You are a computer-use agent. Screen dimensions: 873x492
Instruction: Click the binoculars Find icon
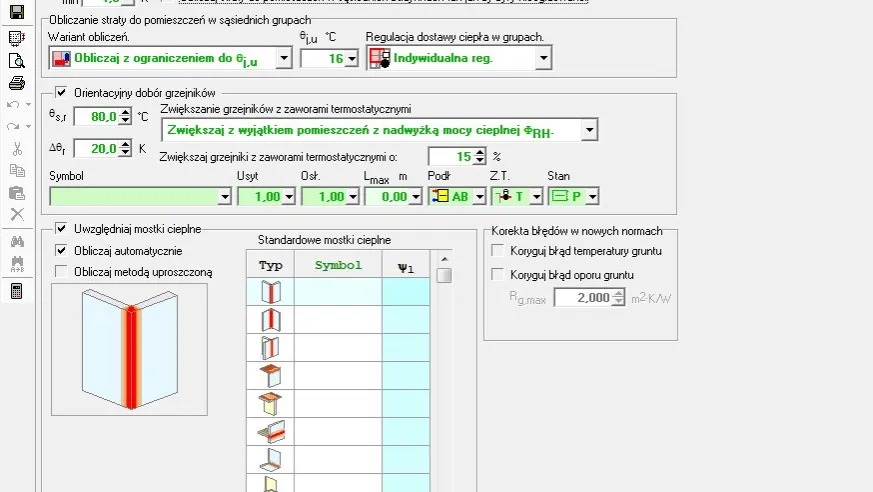pos(16,240)
